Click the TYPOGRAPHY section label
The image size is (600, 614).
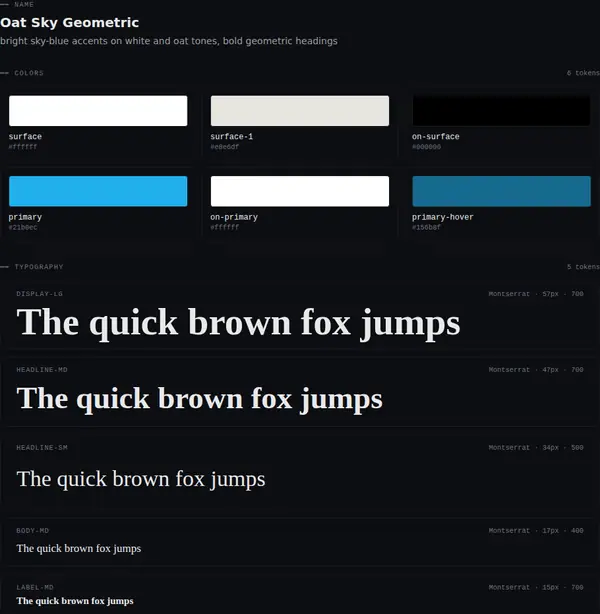pos(39,267)
